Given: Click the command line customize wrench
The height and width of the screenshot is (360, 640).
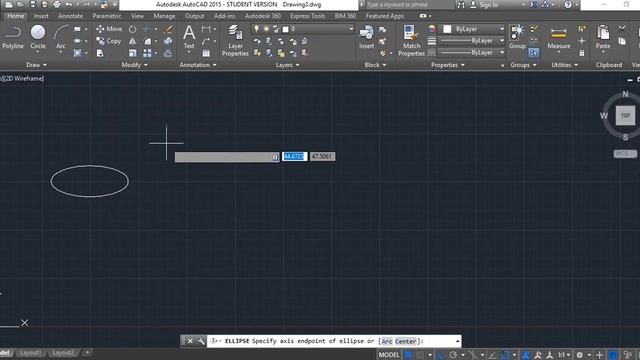Looking at the screenshot, I should coord(201,341).
